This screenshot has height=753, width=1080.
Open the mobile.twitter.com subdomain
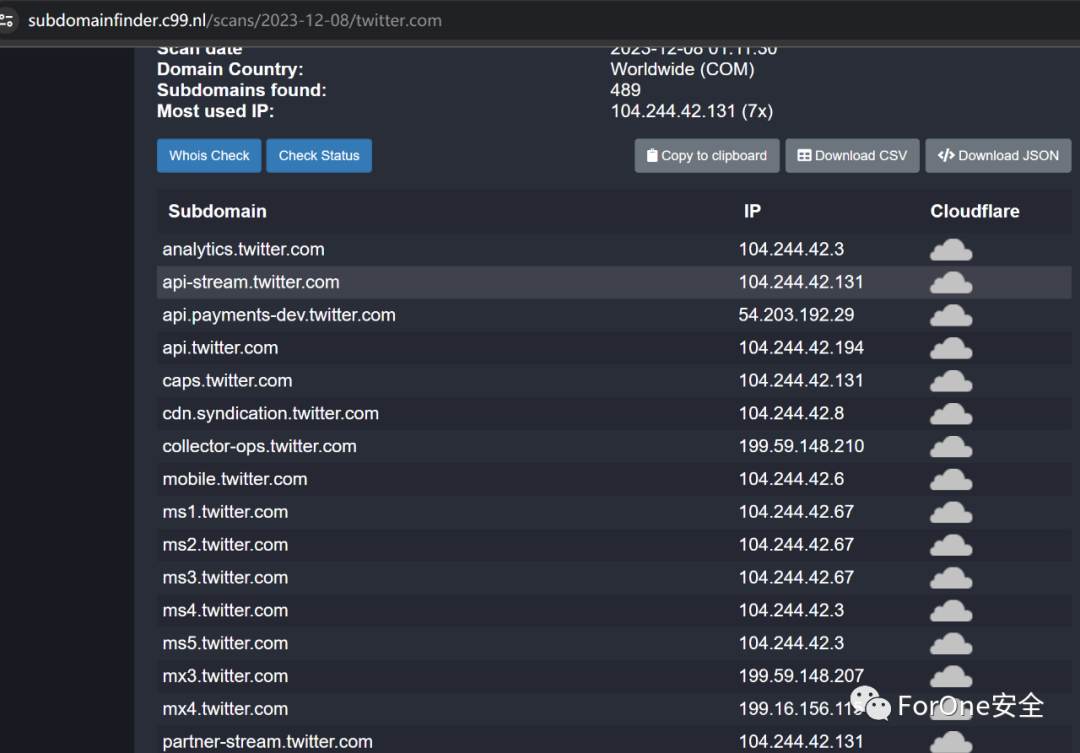(x=235, y=479)
